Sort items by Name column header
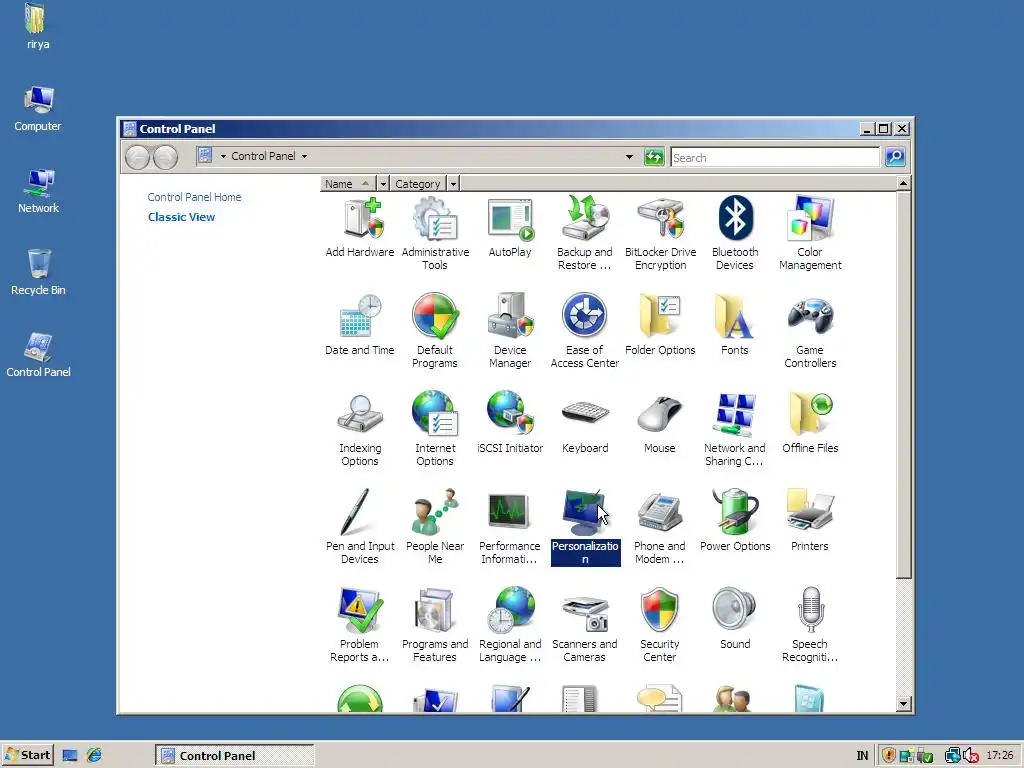 pyautogui.click(x=348, y=184)
